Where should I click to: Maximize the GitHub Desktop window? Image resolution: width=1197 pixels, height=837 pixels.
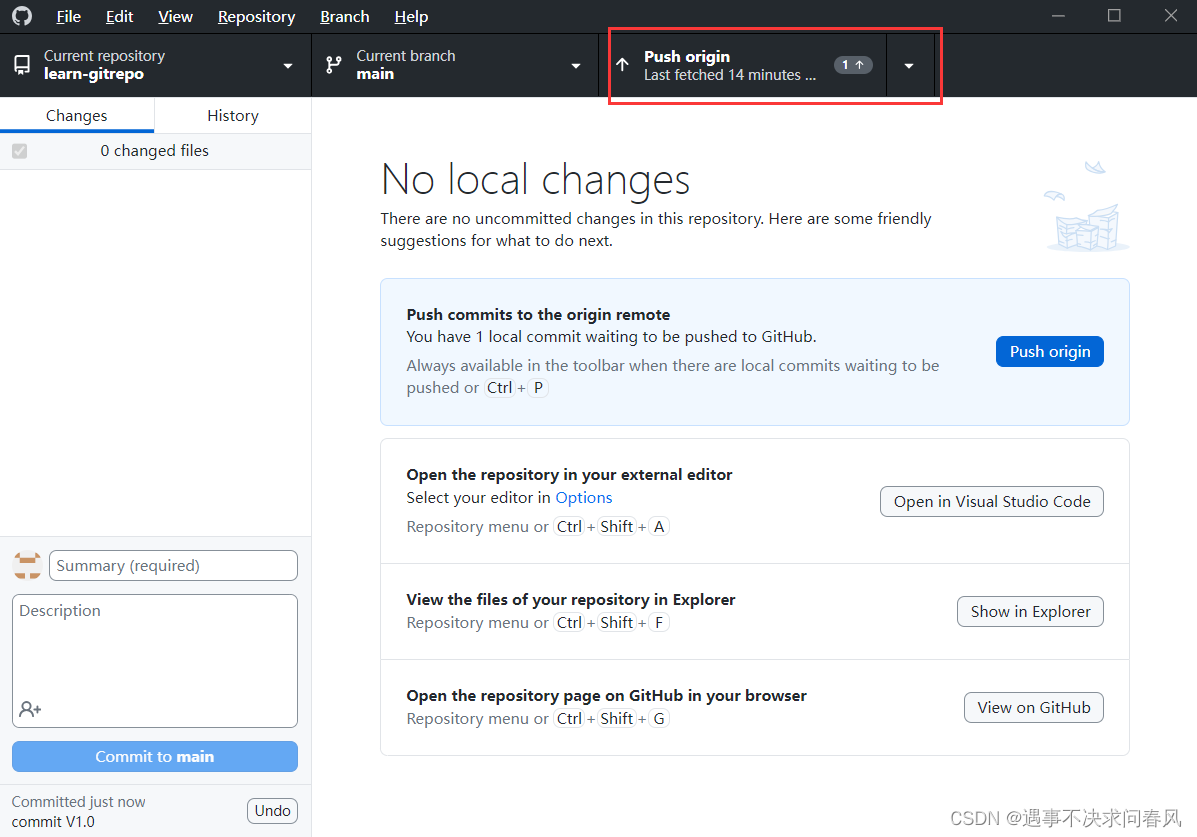(1115, 16)
